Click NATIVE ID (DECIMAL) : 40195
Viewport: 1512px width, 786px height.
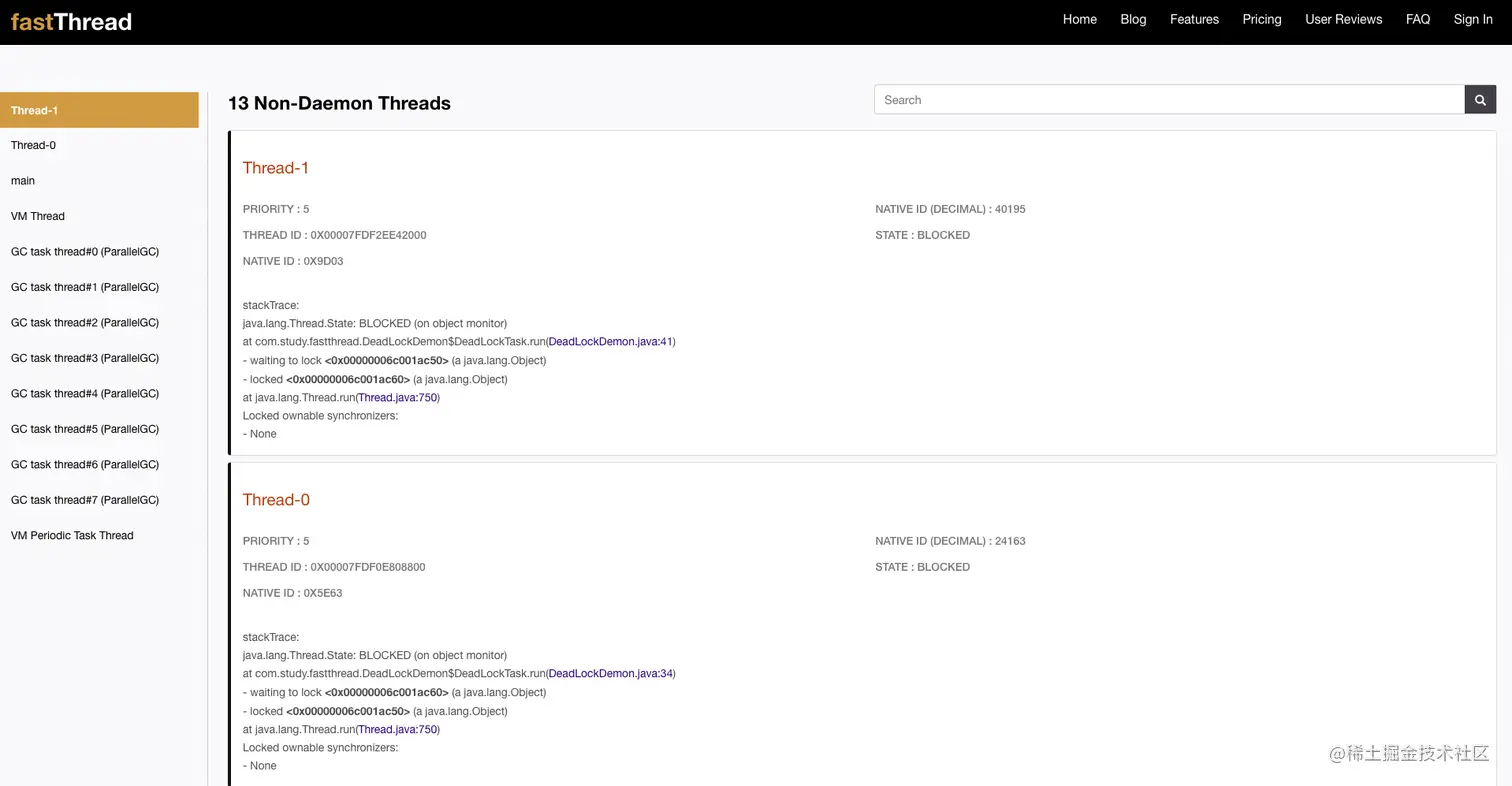pos(950,209)
